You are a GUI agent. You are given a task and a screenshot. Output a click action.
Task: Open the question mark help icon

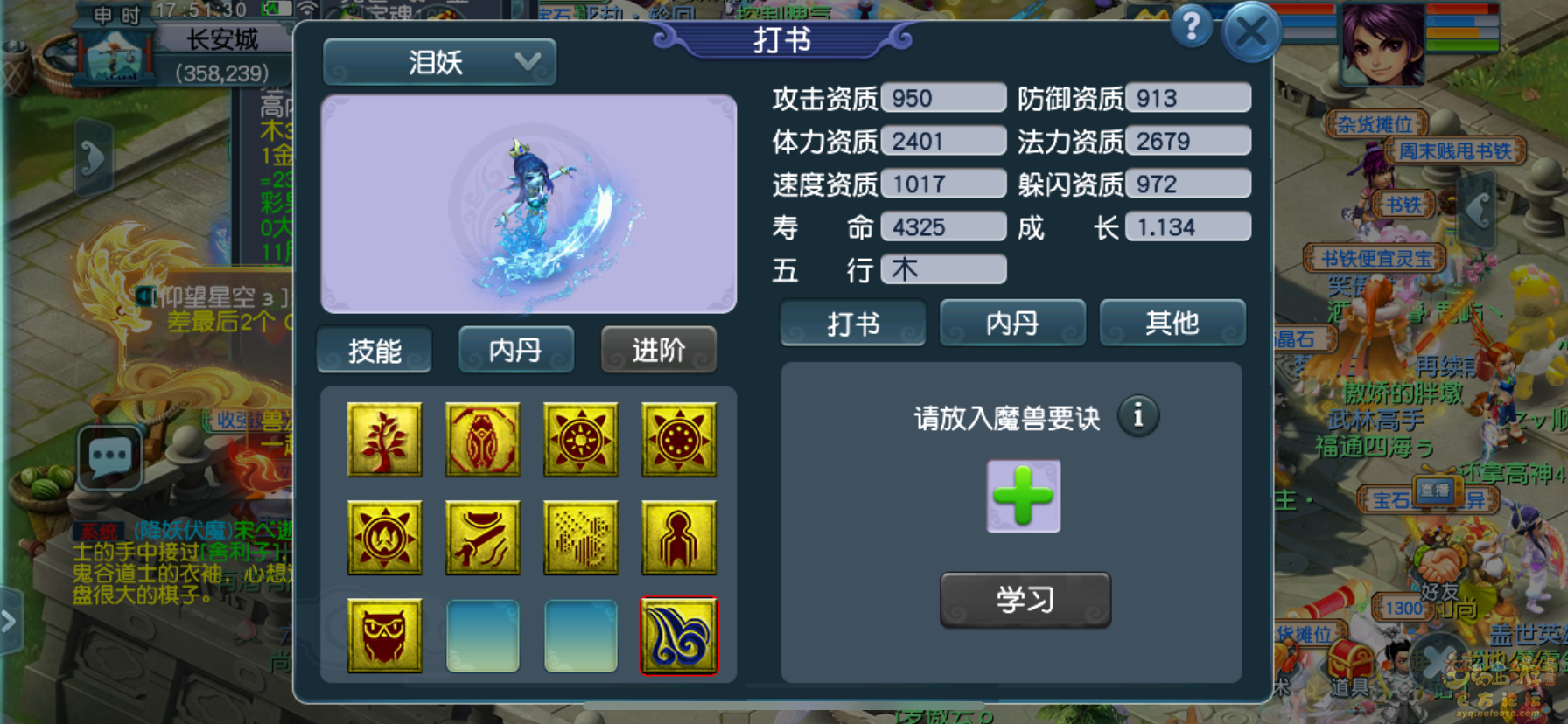(x=1191, y=26)
